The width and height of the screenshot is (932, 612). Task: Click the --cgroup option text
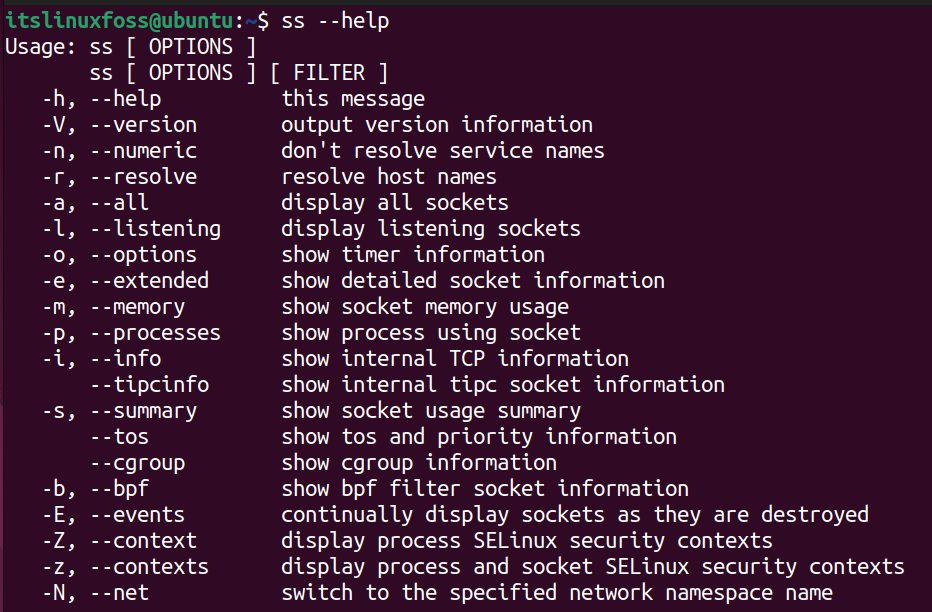click(x=137, y=463)
